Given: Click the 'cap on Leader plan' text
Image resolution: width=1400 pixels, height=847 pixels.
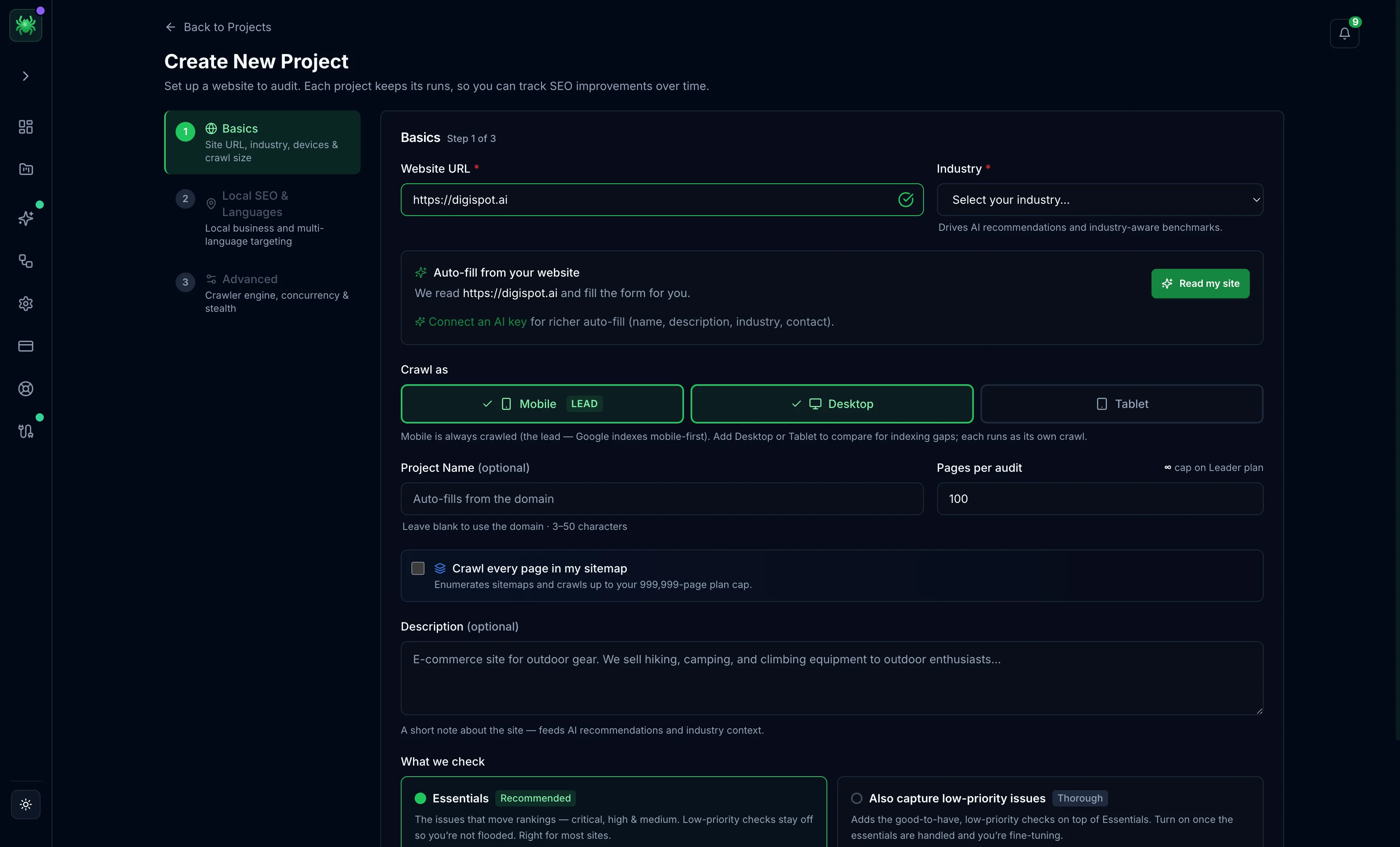Looking at the screenshot, I should click(1218, 468).
